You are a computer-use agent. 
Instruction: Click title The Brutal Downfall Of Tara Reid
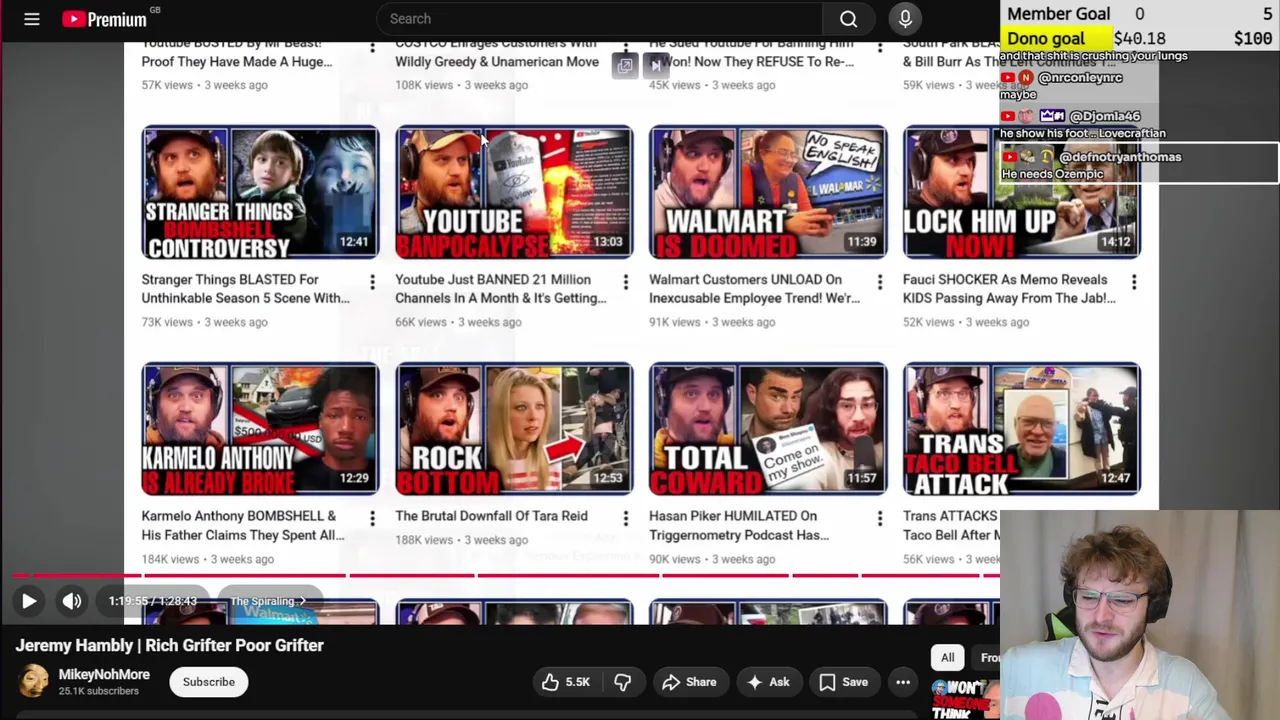pos(491,516)
